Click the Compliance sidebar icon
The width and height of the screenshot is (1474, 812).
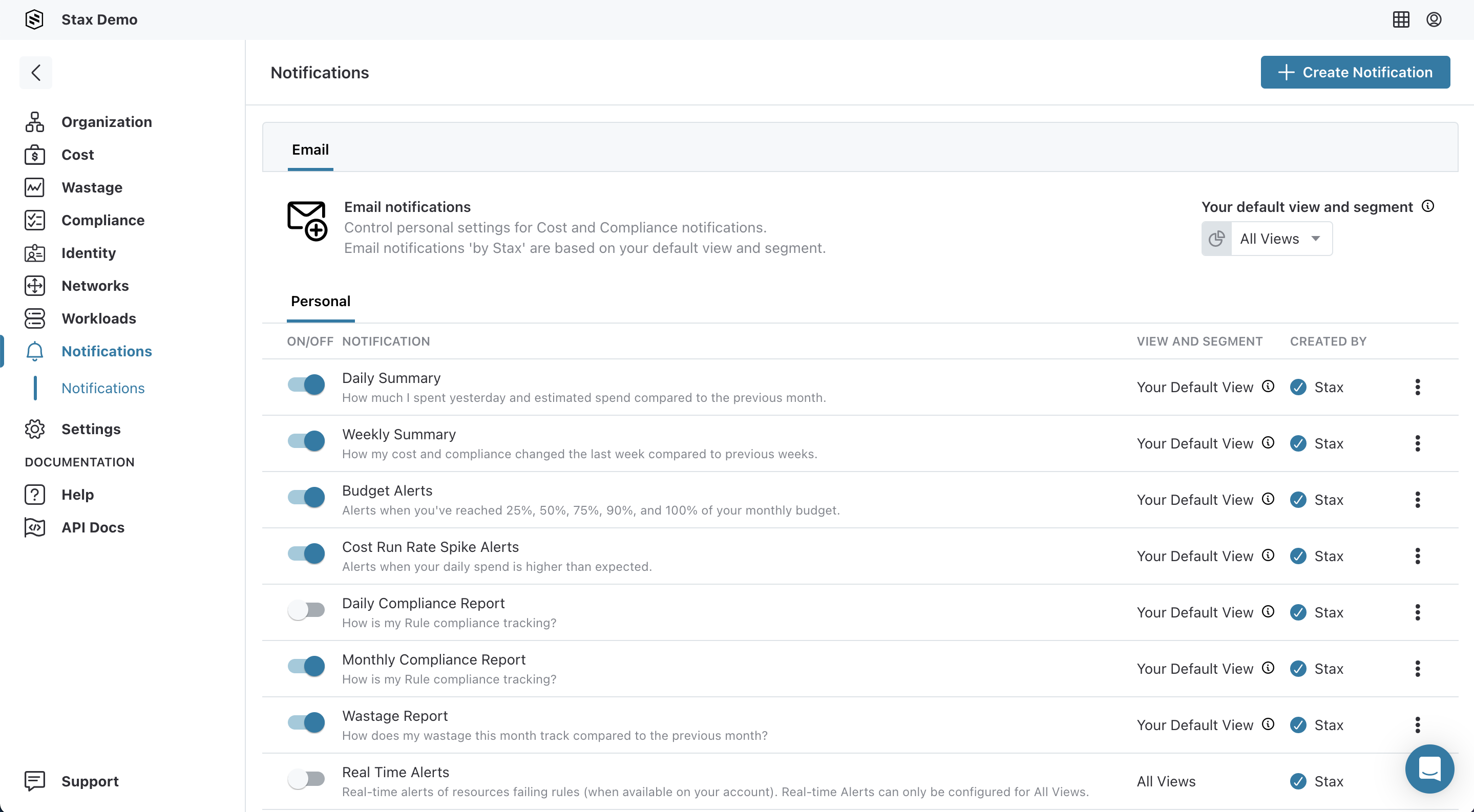pos(34,220)
